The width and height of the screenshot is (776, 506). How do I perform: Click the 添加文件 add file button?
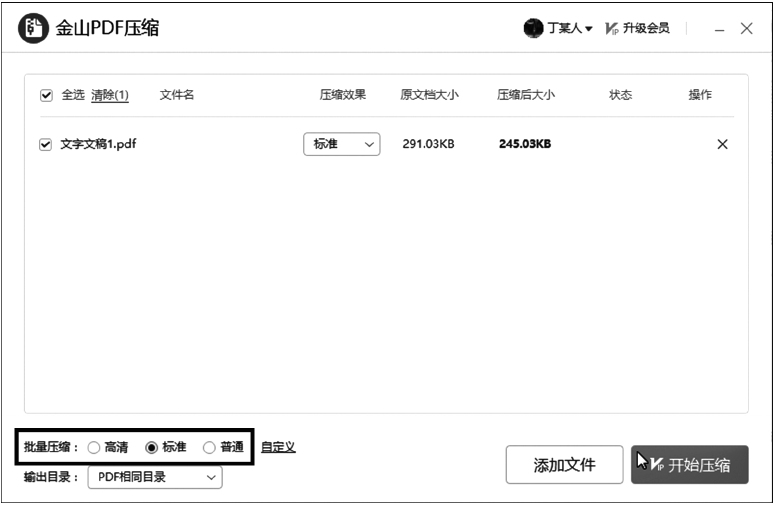(x=564, y=465)
